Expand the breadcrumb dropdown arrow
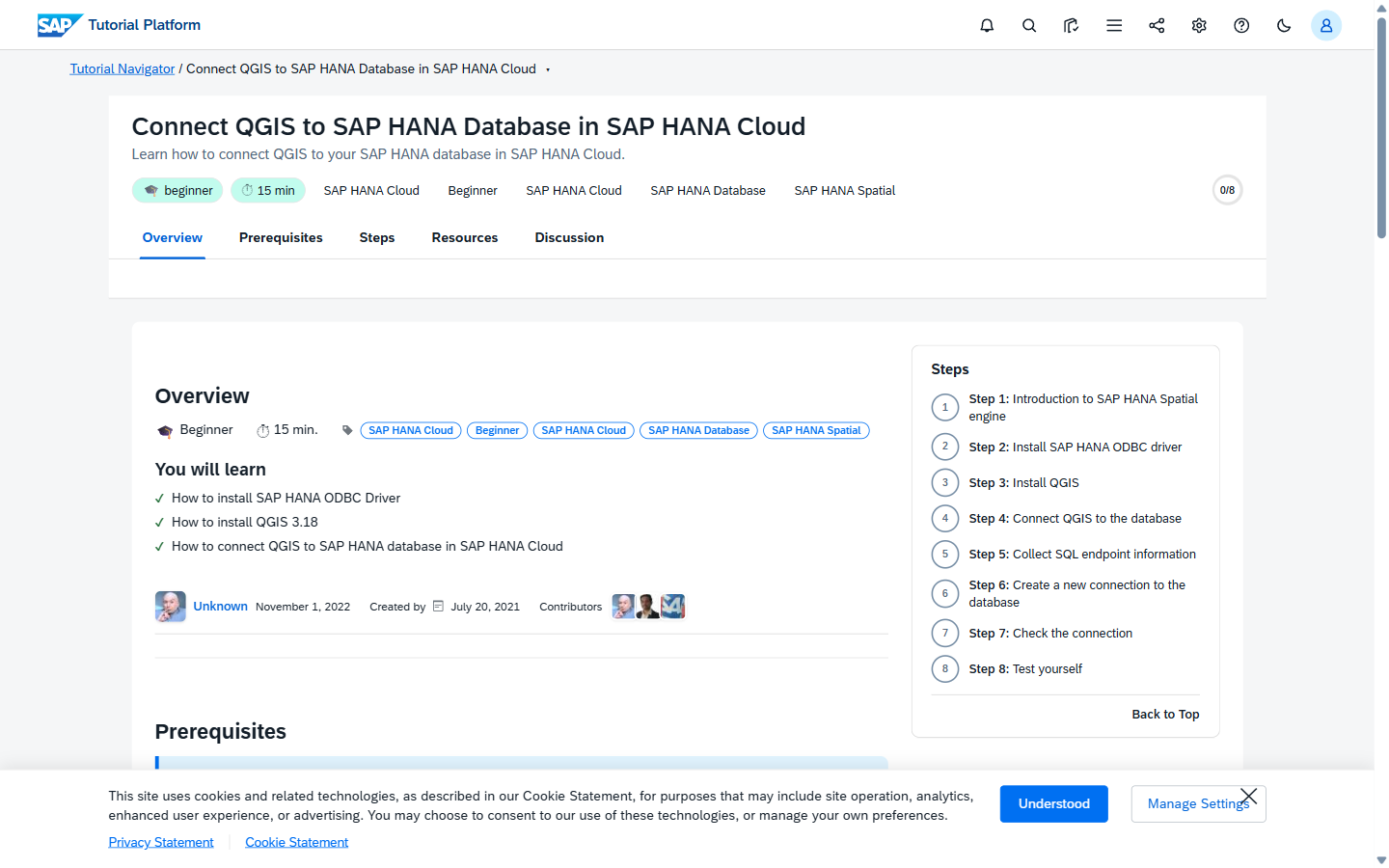This screenshot has width=1389, height=868. (548, 69)
